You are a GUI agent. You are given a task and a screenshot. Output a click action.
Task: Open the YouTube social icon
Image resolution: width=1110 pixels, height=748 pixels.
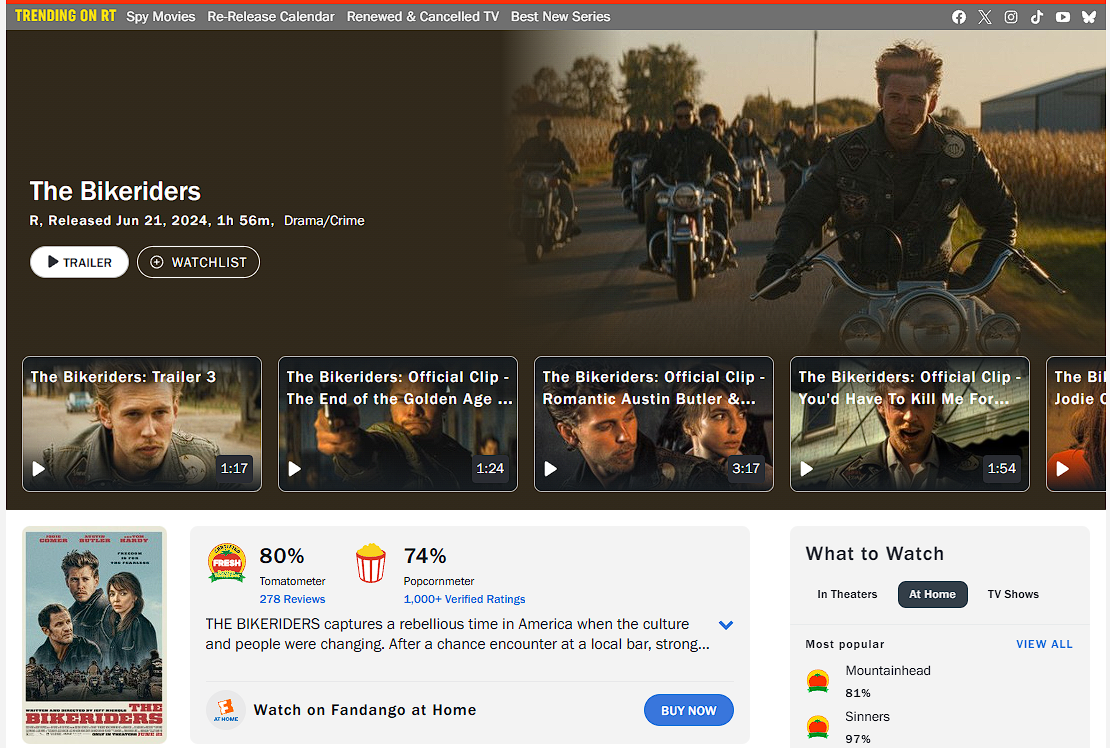click(x=1063, y=17)
